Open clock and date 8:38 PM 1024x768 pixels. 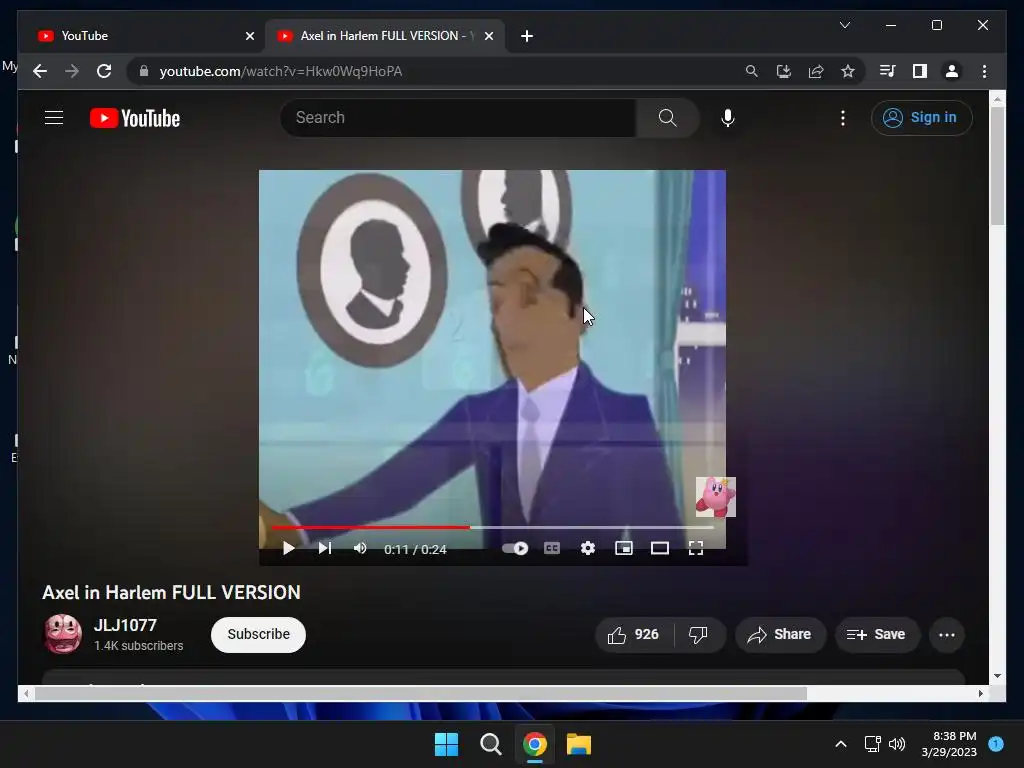[x=949, y=744]
